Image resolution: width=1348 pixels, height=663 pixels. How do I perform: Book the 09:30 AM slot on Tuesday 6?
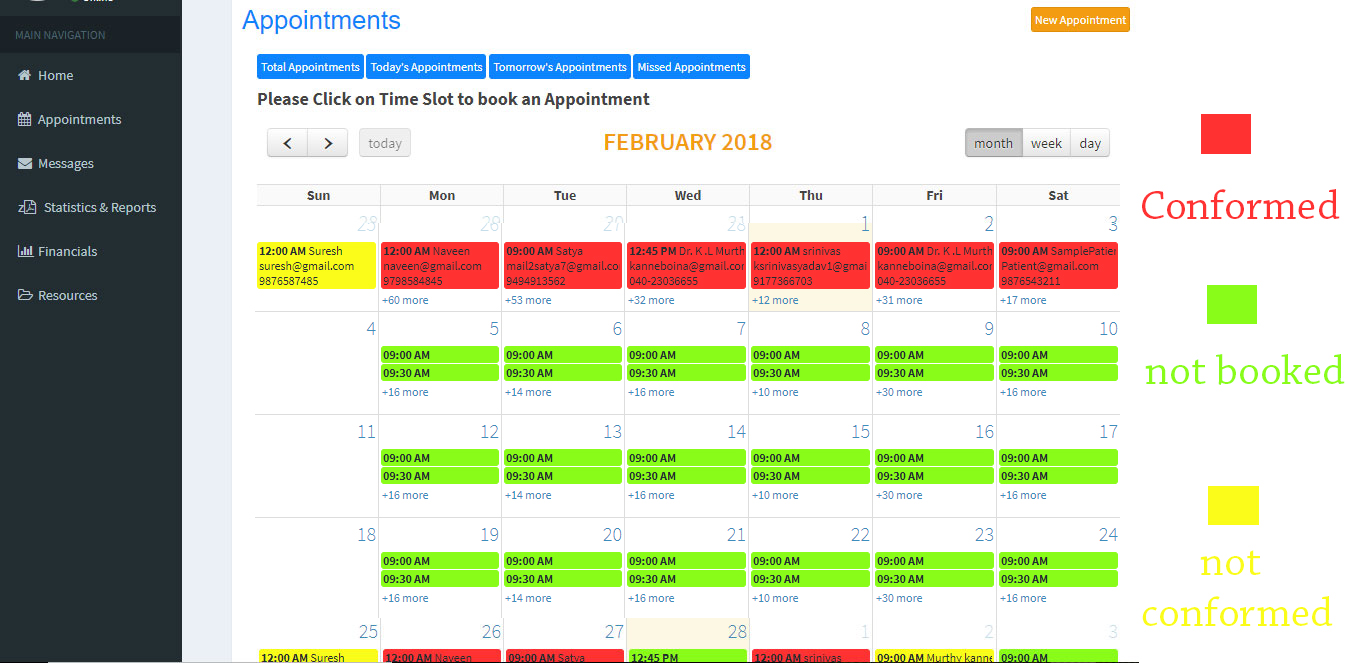[564, 373]
